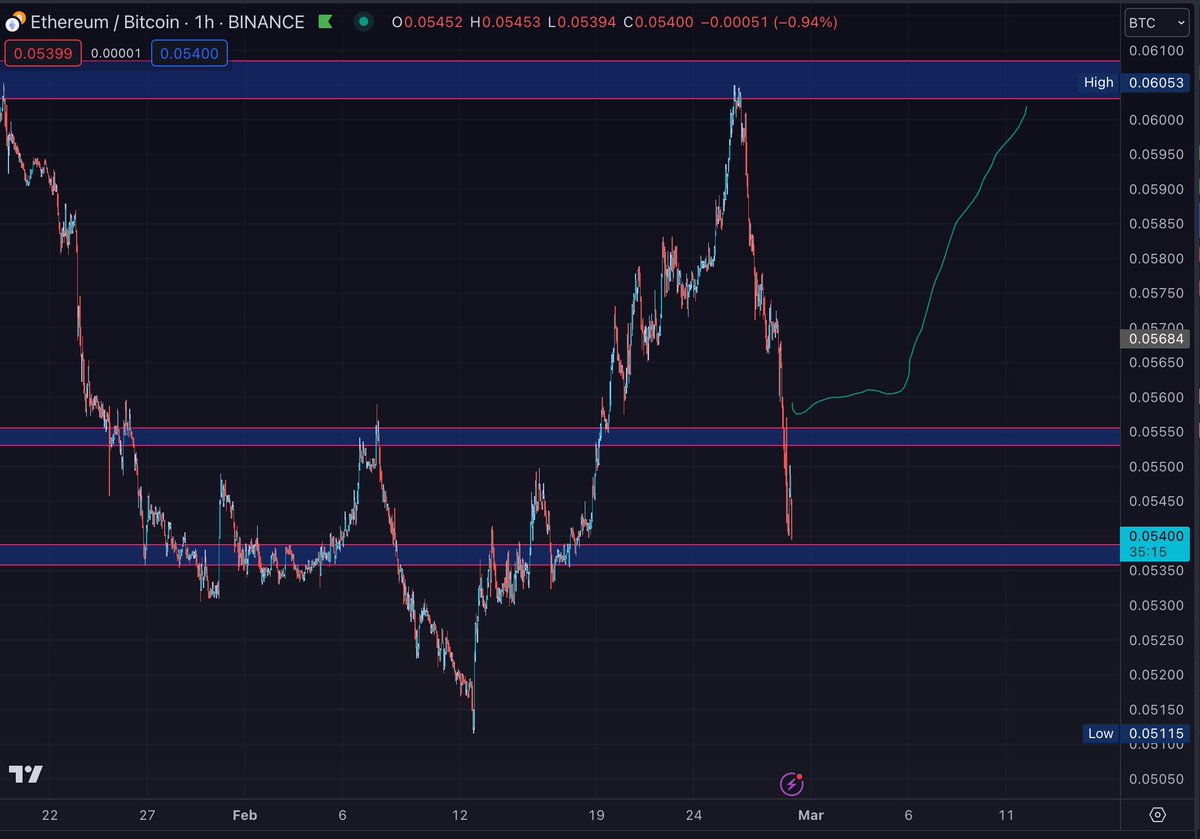Open chart settings gear icon

1157,814
